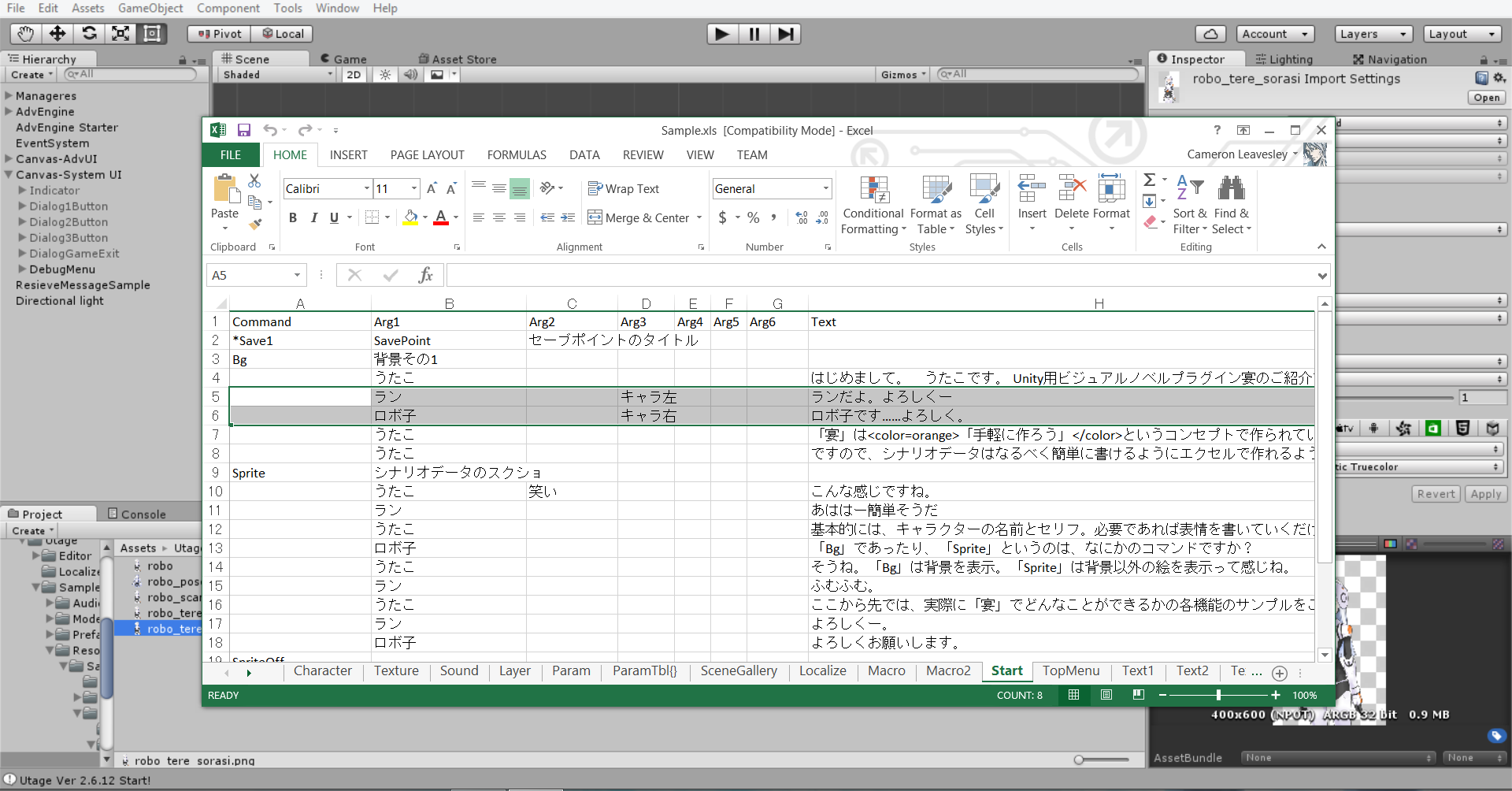Toggle Scene lighting sun icon

(x=385, y=75)
